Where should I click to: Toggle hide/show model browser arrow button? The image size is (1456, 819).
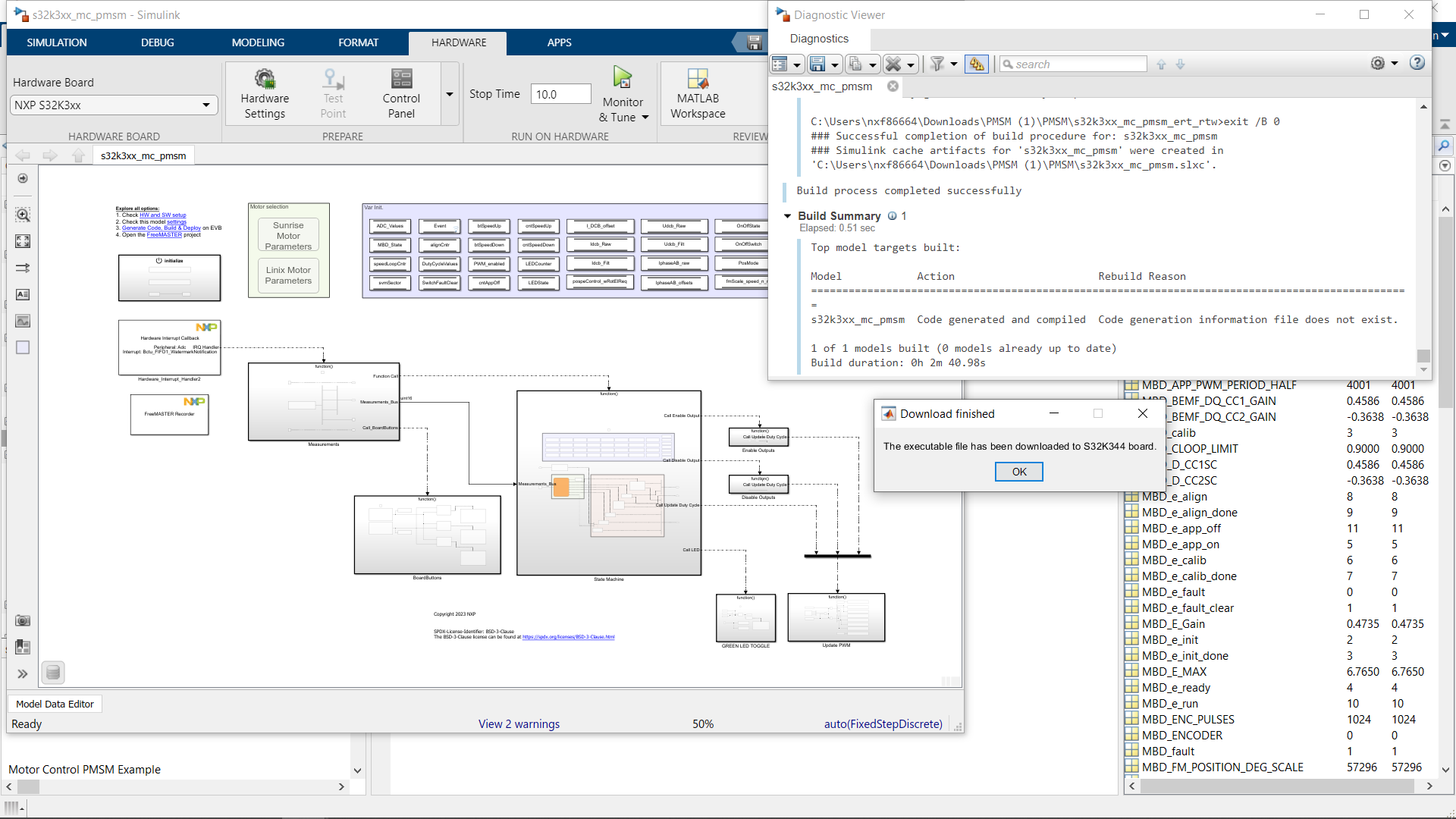23,178
